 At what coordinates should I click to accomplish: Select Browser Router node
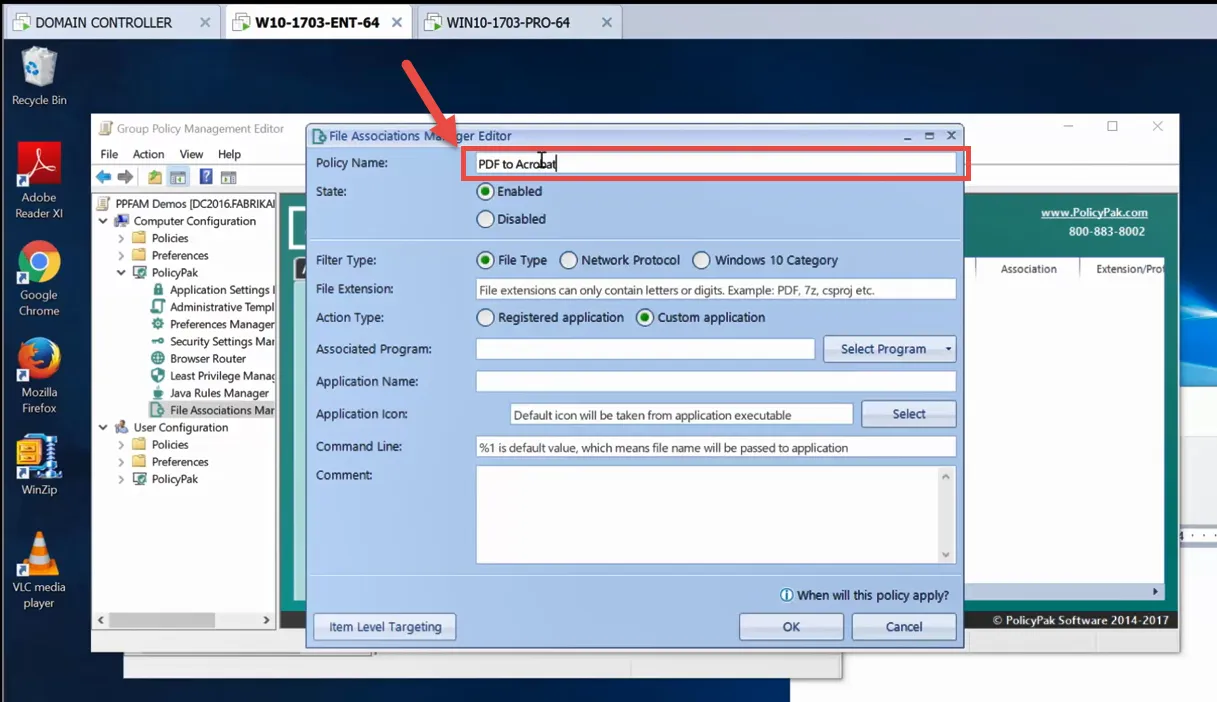(198, 358)
